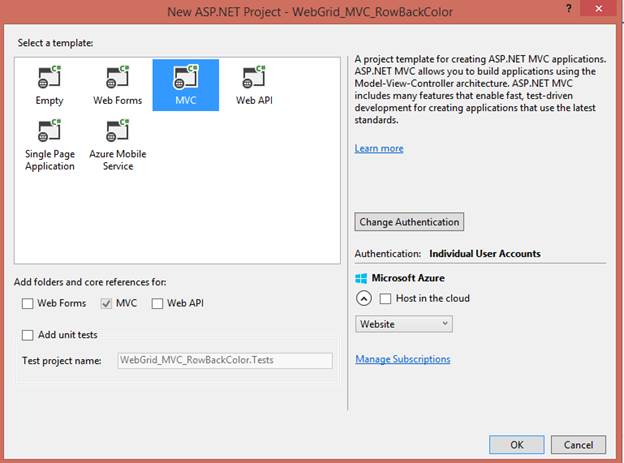Pick the Web API template icon
624x463 pixels.
(253, 78)
